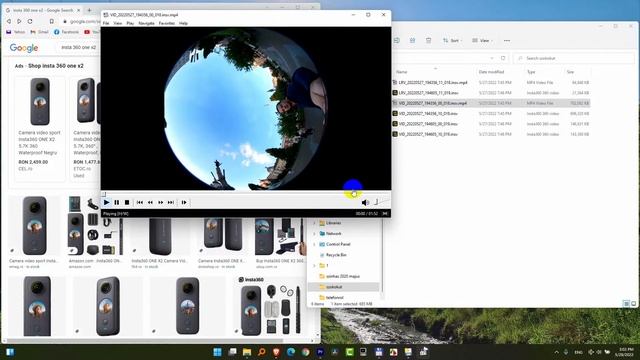The image size is (640, 360).
Task: Open the media player's Favorites menu
Action: (167, 23)
